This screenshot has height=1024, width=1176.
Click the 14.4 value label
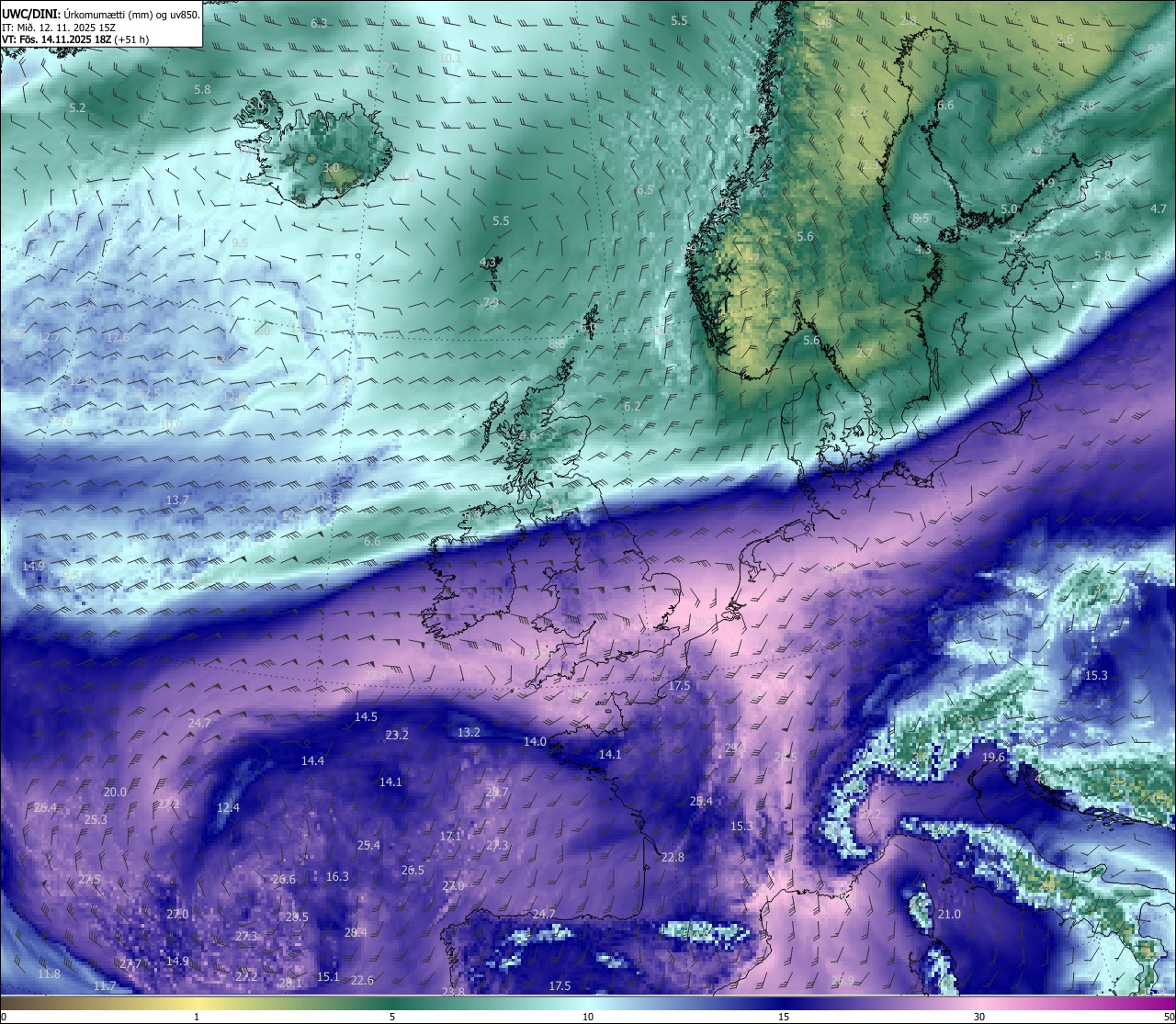pos(312,760)
